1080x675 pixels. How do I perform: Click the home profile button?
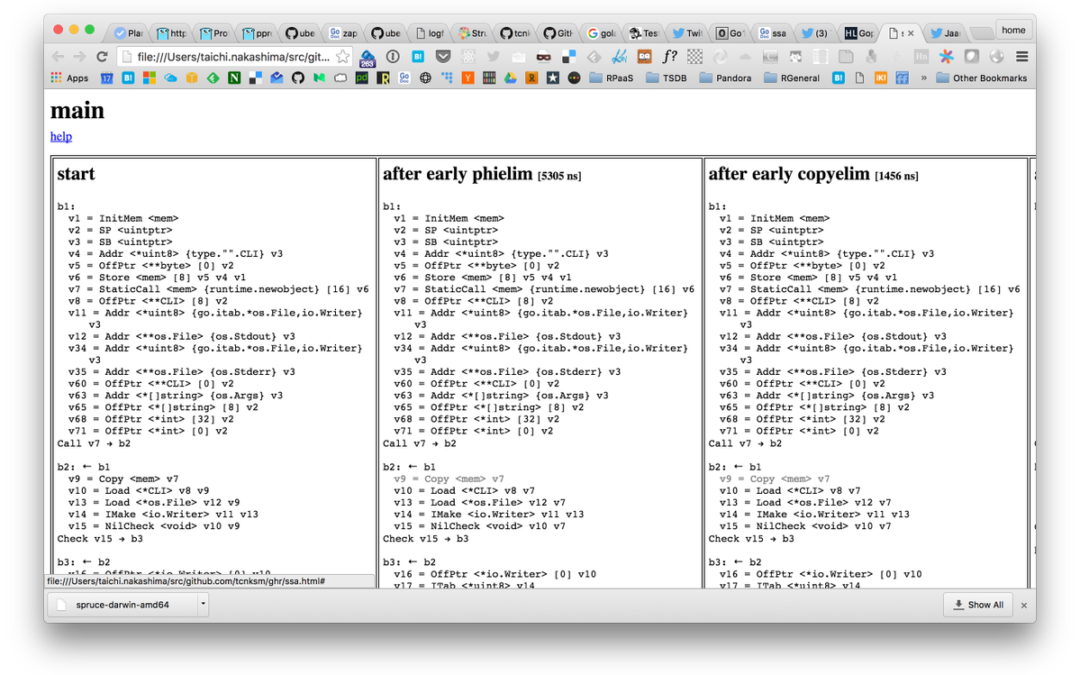click(x=1013, y=30)
